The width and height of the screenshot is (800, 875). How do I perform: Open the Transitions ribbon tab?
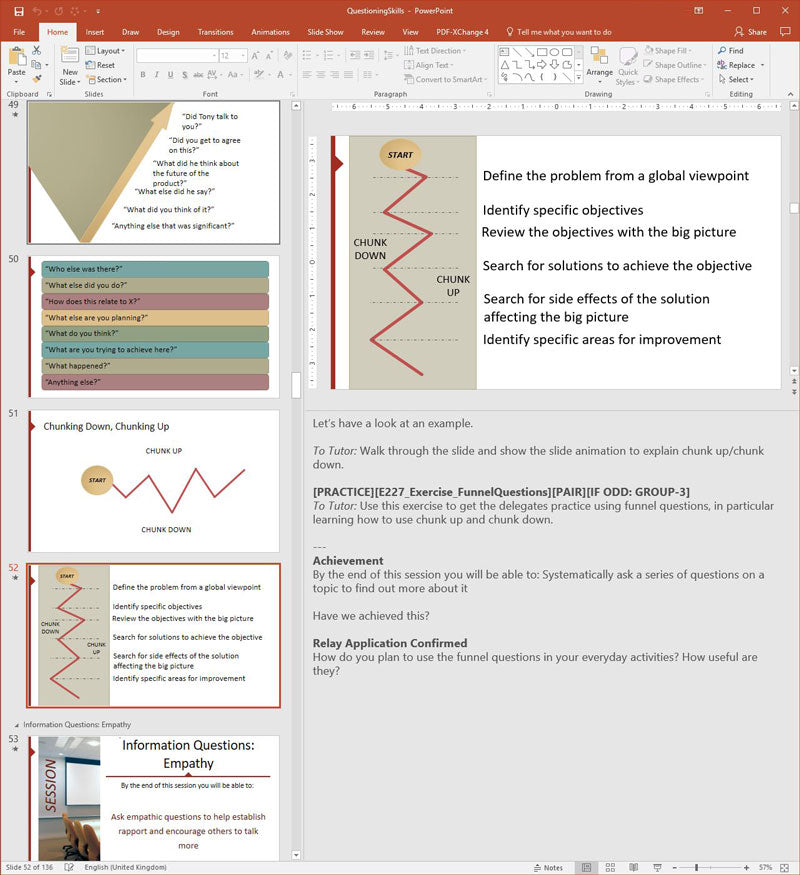click(215, 32)
